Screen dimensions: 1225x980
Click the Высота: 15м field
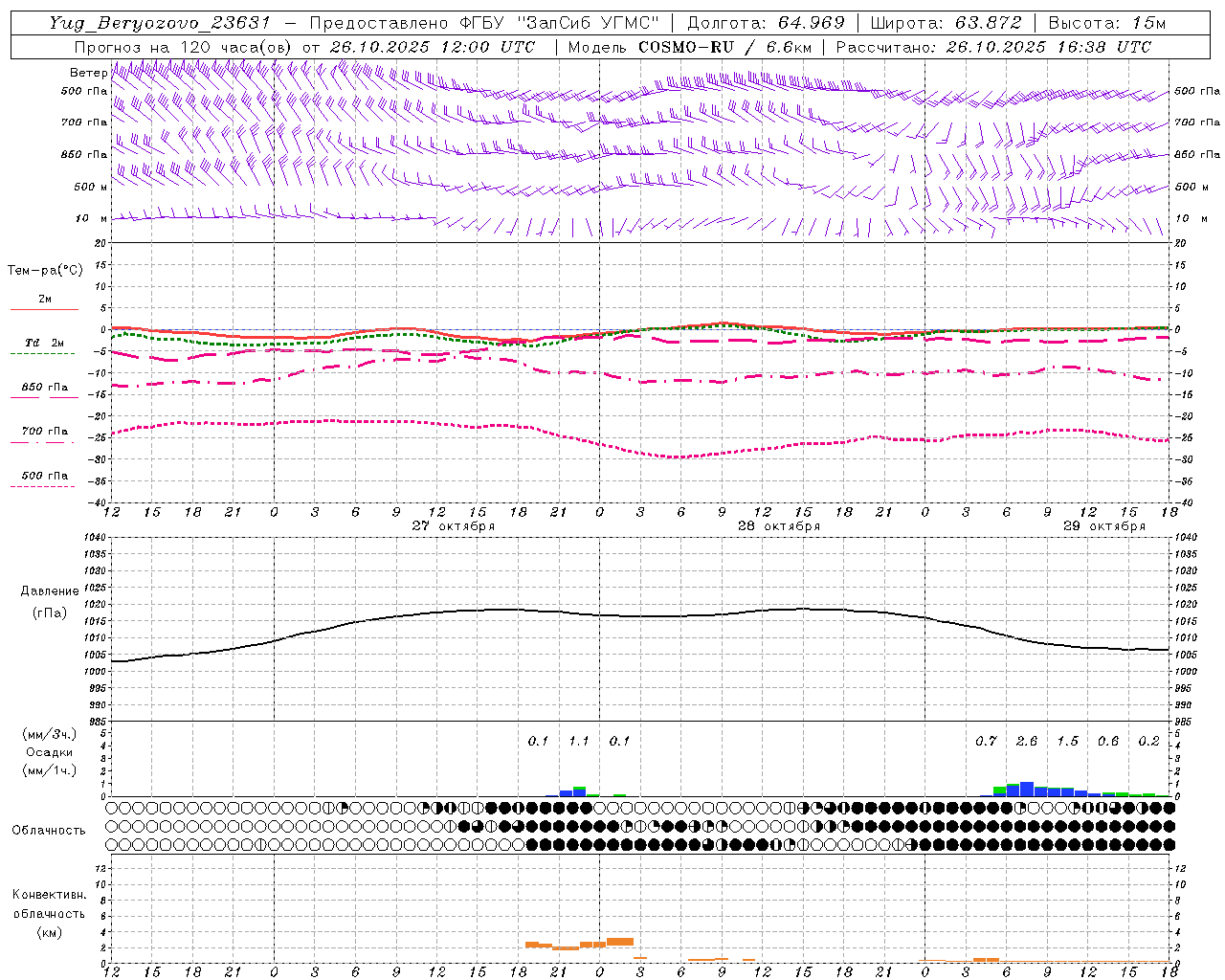(1107, 23)
